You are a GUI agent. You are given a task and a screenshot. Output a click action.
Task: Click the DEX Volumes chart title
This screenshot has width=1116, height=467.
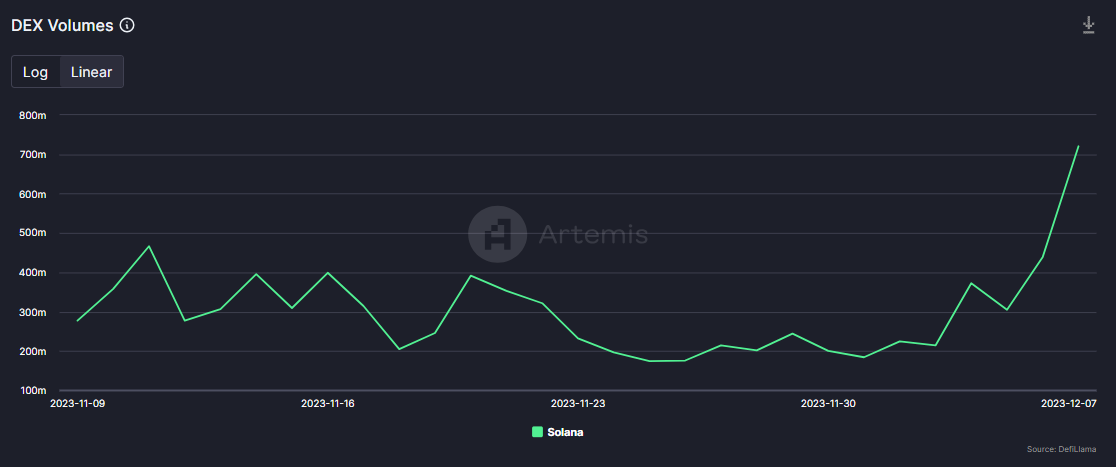(x=63, y=26)
